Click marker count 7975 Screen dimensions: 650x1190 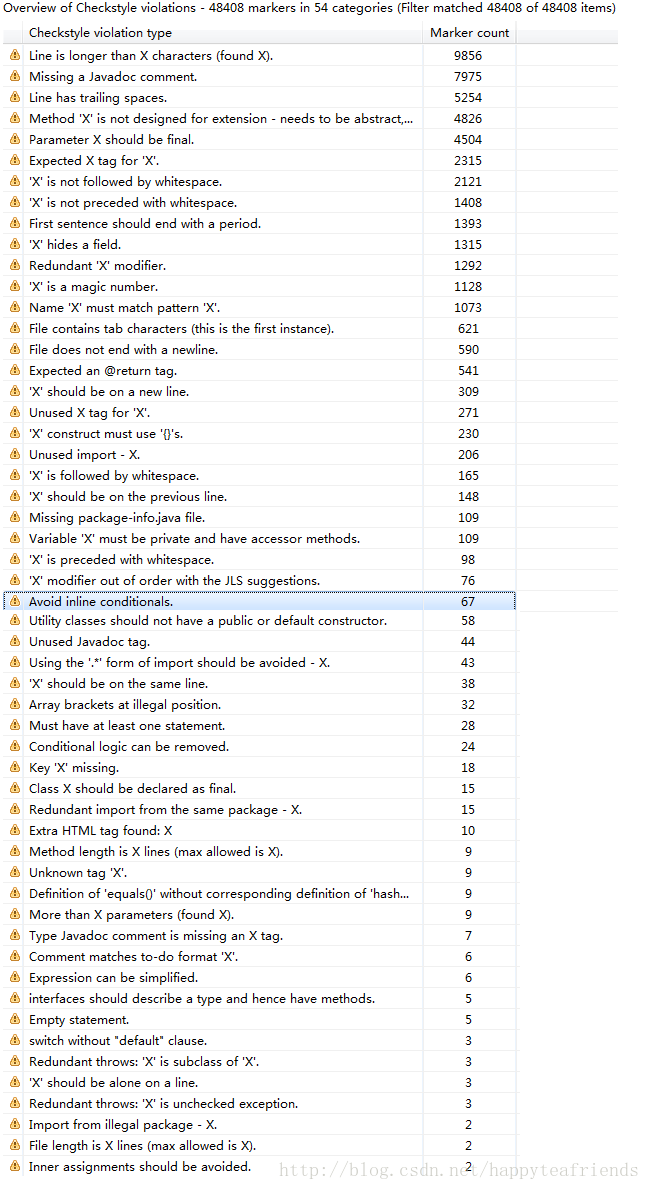click(468, 77)
